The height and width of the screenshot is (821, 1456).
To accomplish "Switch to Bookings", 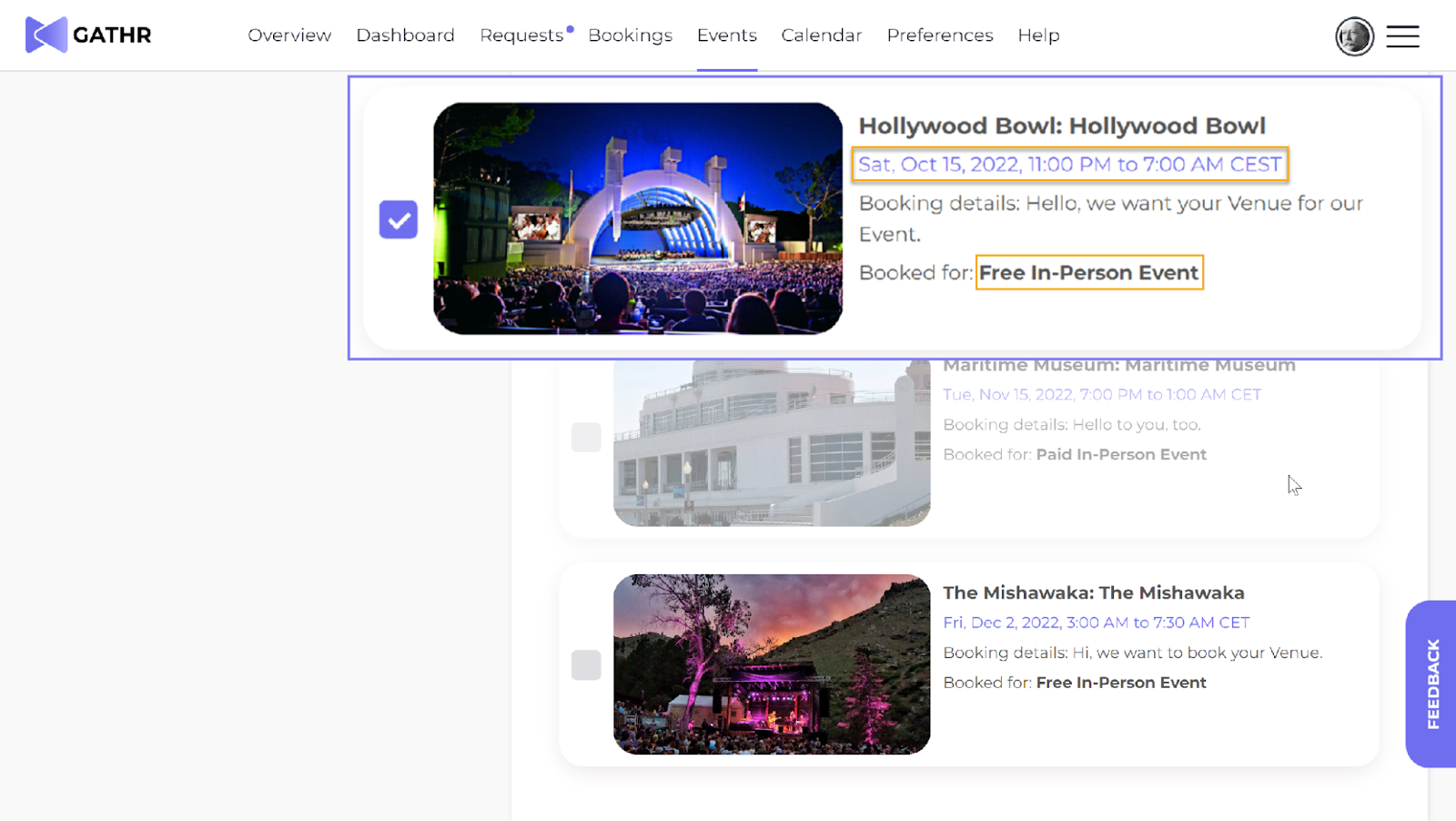I will (630, 35).
